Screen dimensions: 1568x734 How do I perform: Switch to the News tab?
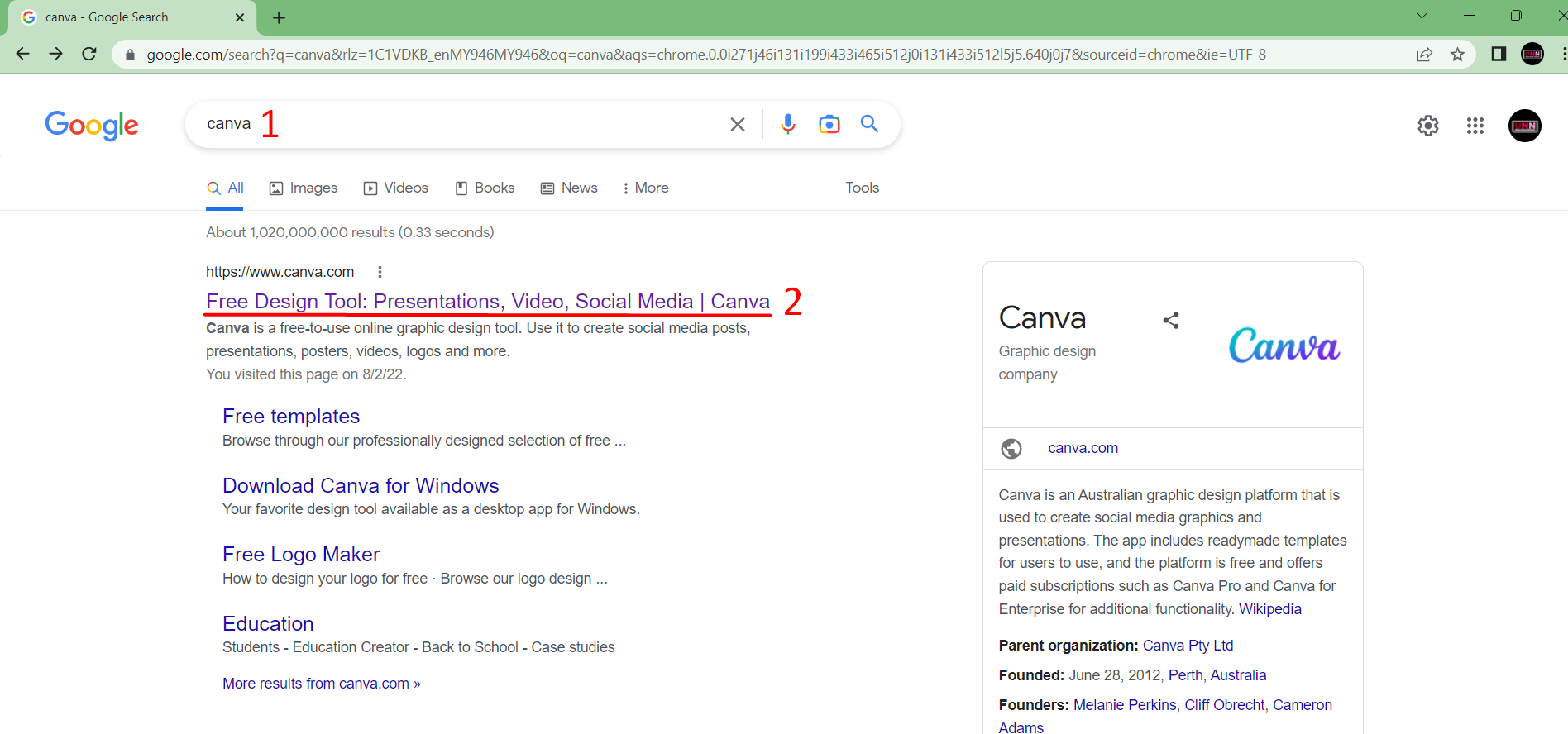(x=569, y=188)
